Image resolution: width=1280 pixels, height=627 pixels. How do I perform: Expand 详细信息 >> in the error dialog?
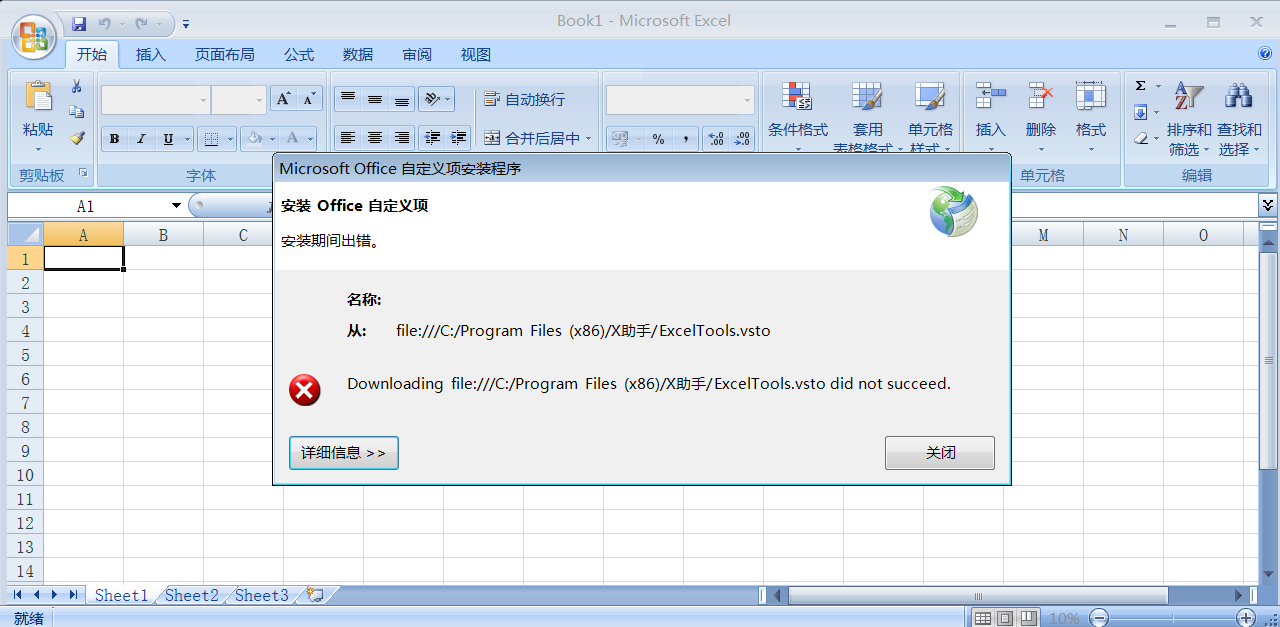tap(344, 453)
